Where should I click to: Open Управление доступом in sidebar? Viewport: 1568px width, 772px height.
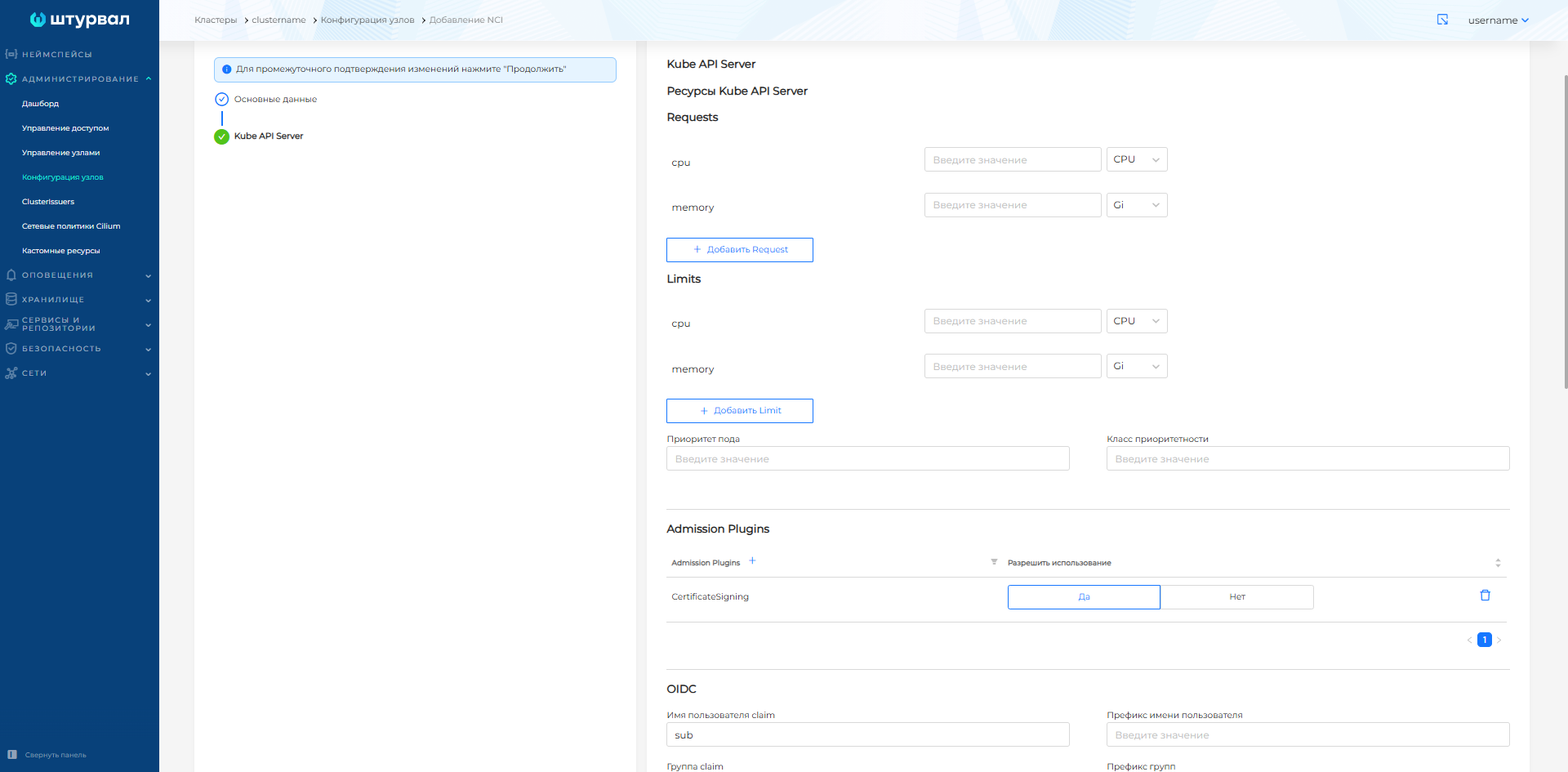65,128
